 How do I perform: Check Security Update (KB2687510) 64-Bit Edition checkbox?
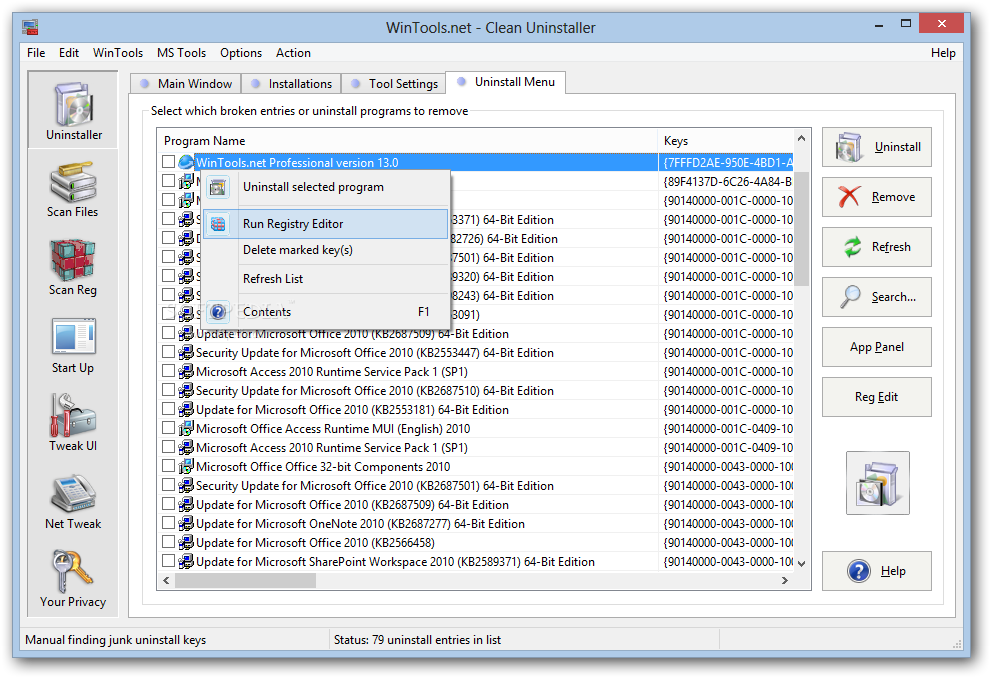(168, 390)
